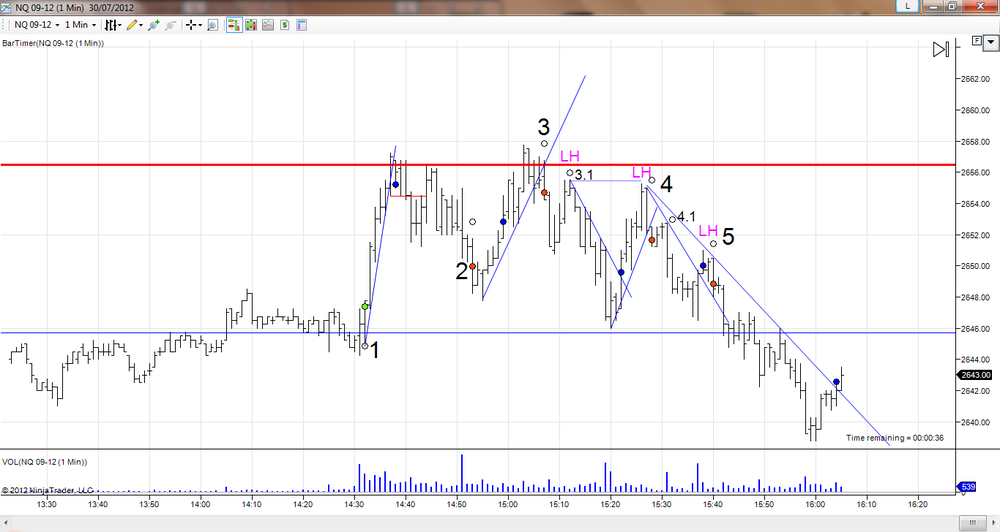1000x532 pixels.
Task: Click the horizontal scrollbar thumb grip
Action: 972,523
